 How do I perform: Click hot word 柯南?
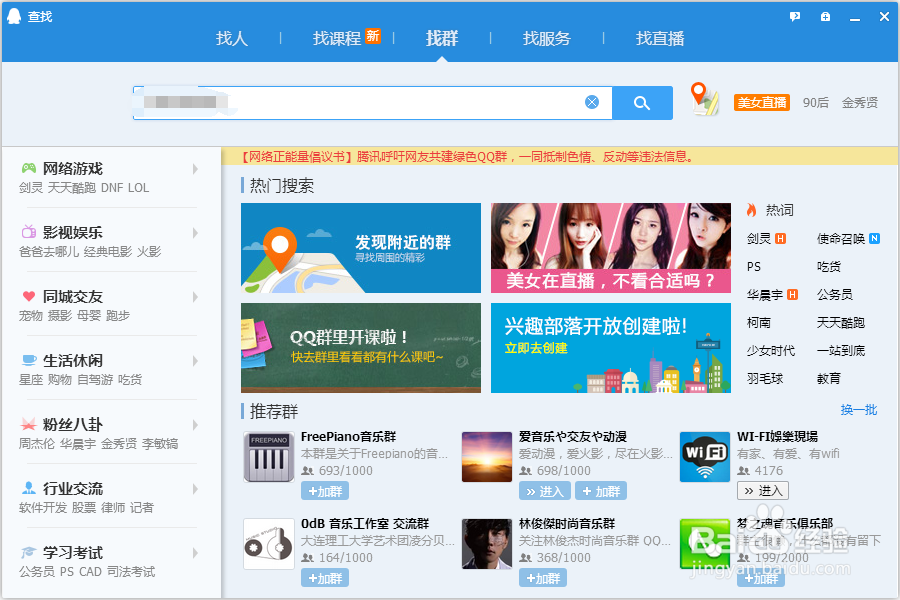[x=759, y=323]
